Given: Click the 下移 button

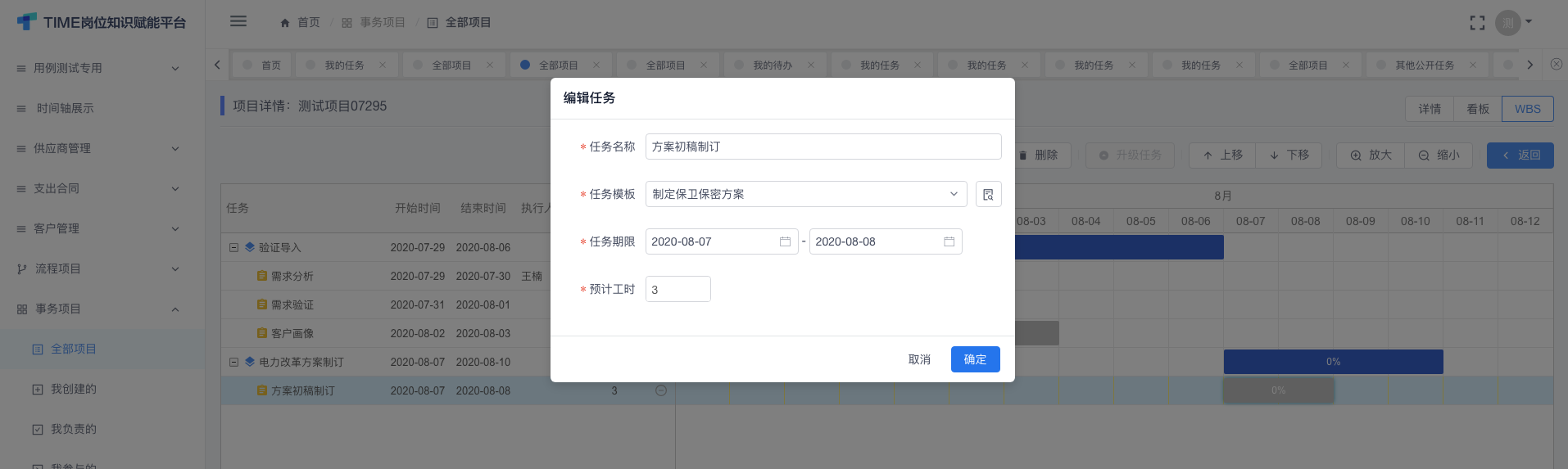Looking at the screenshot, I should 1289,155.
